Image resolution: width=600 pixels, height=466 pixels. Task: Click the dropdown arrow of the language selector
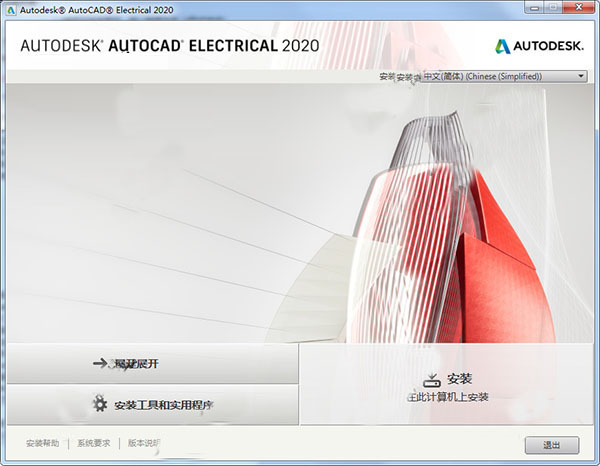click(x=581, y=76)
